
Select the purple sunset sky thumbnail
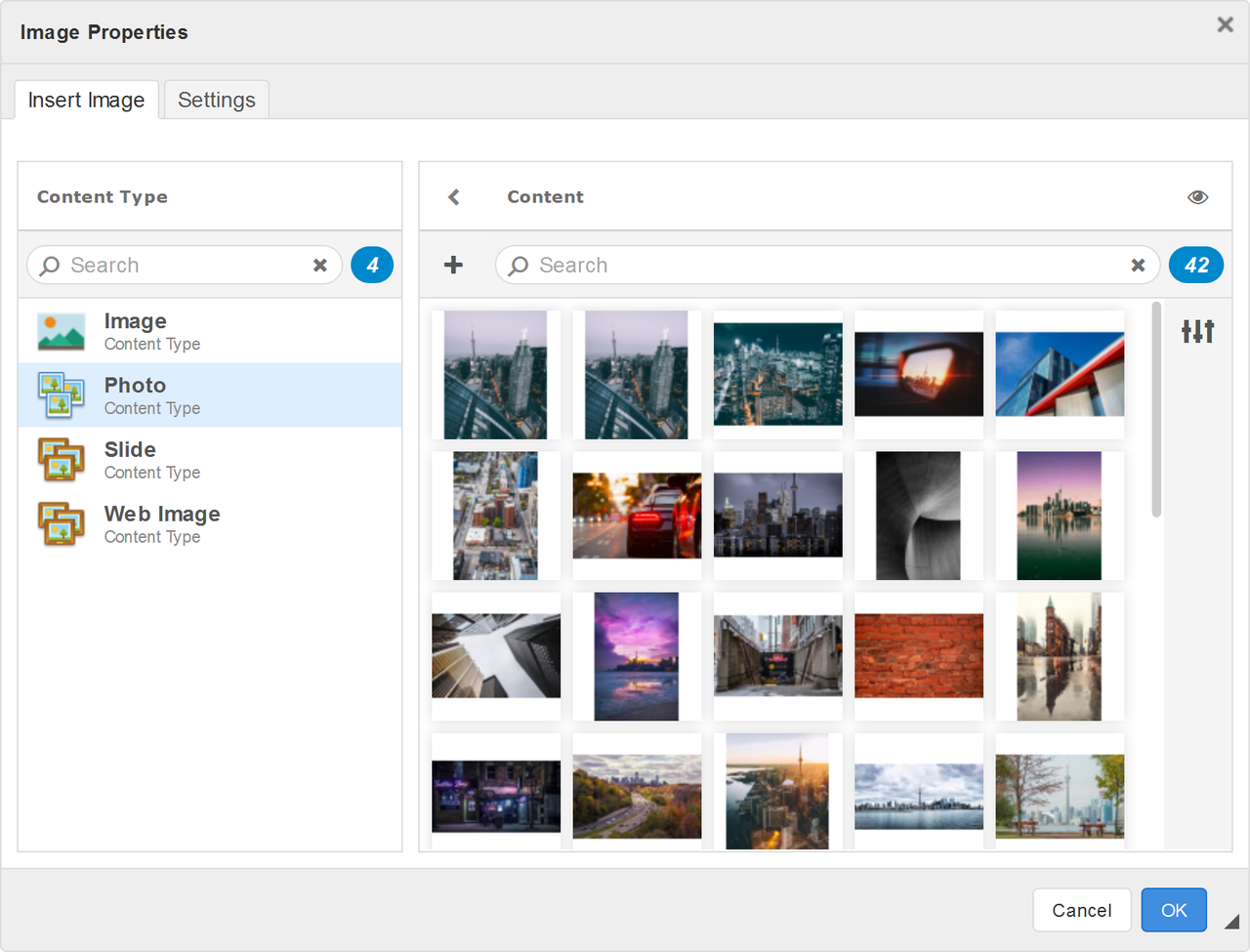[637, 656]
